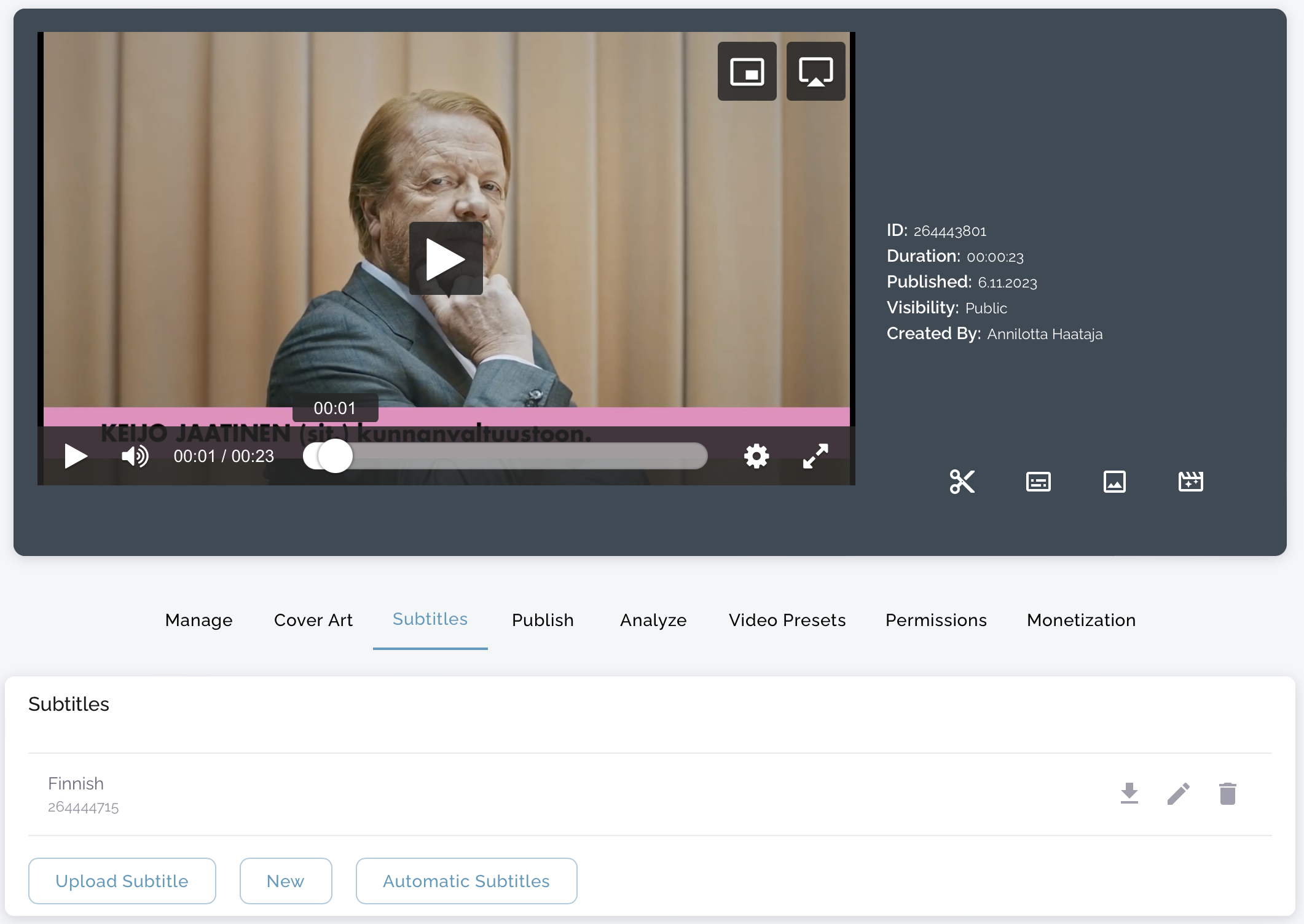
Task: Edit the Finnish subtitle with pencil icon
Action: pos(1178,793)
